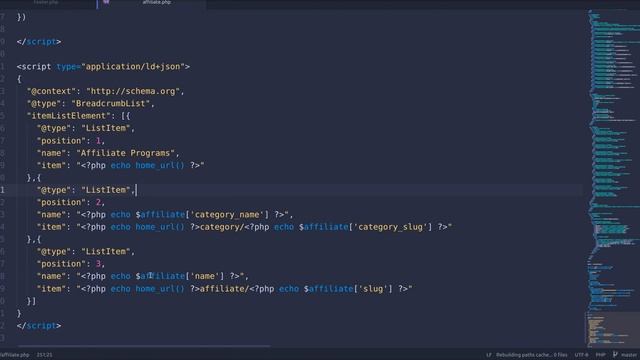Change the PHP grammar selector
640x360 pixels.
pos(600,355)
